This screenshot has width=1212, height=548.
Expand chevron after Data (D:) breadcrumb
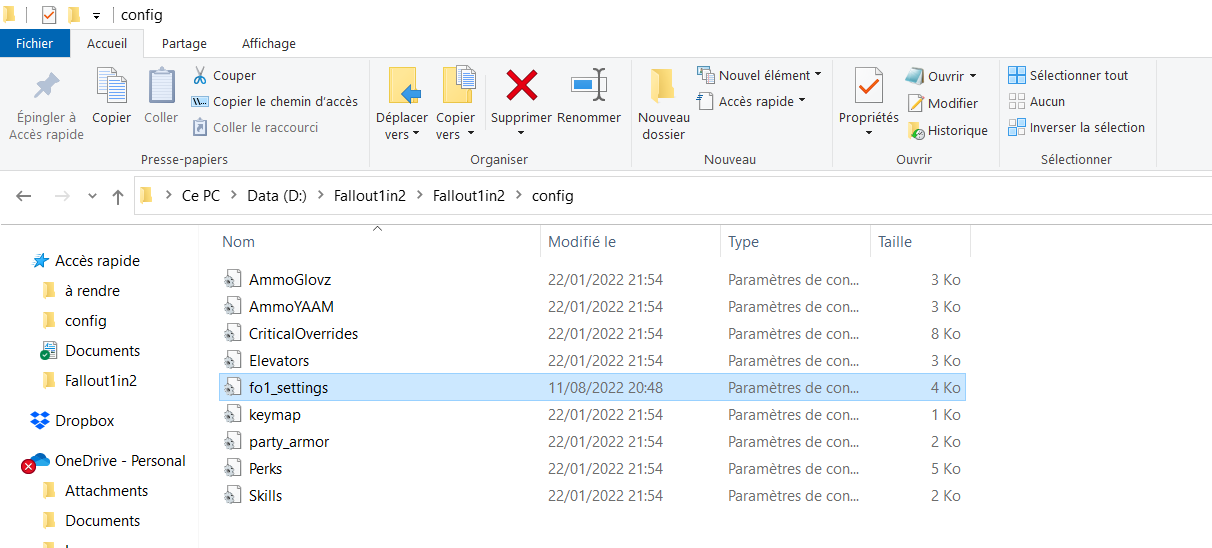[322, 196]
